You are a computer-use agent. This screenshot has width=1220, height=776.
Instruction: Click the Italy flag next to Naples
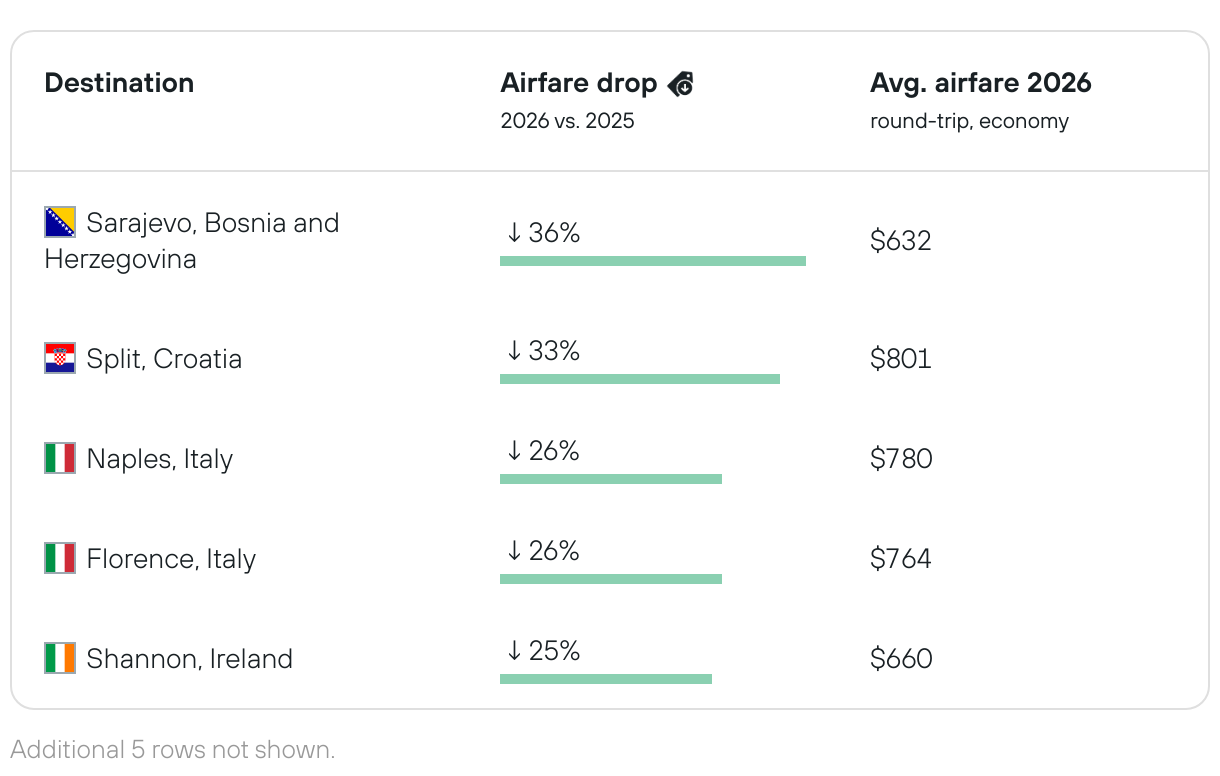pos(60,458)
